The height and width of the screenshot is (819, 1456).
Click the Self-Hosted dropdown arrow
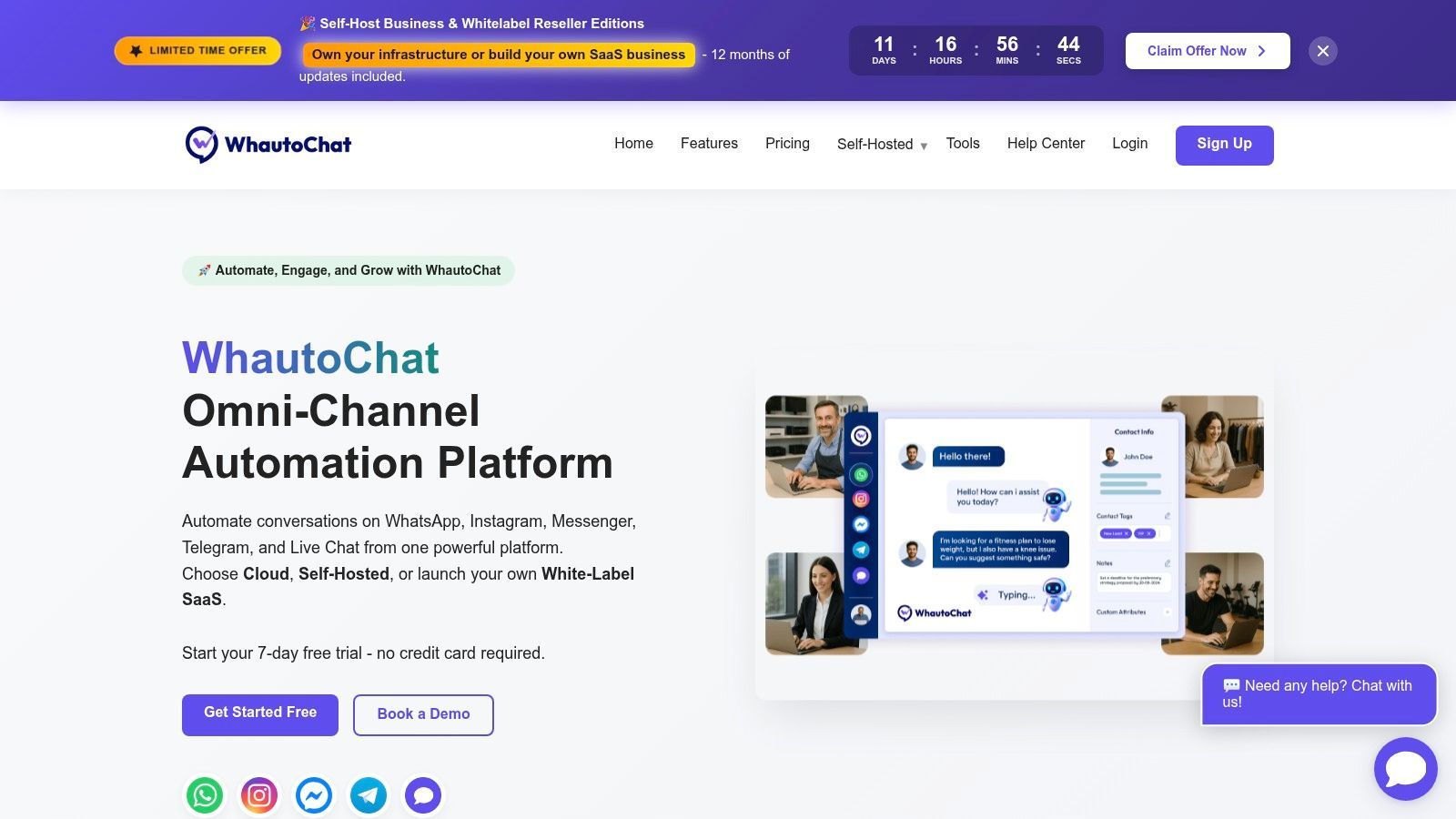coord(924,147)
